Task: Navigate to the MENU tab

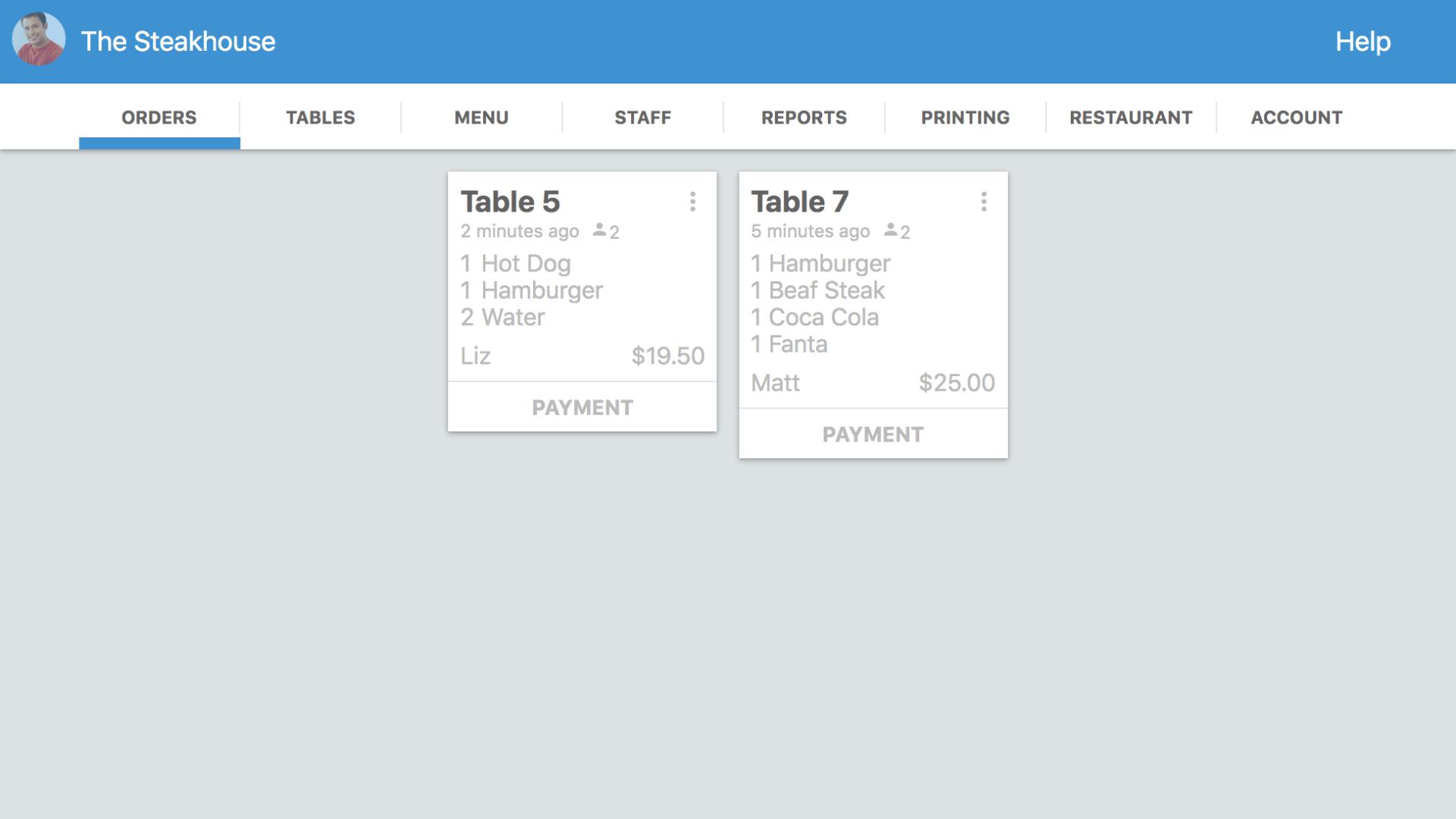Action: (x=481, y=117)
